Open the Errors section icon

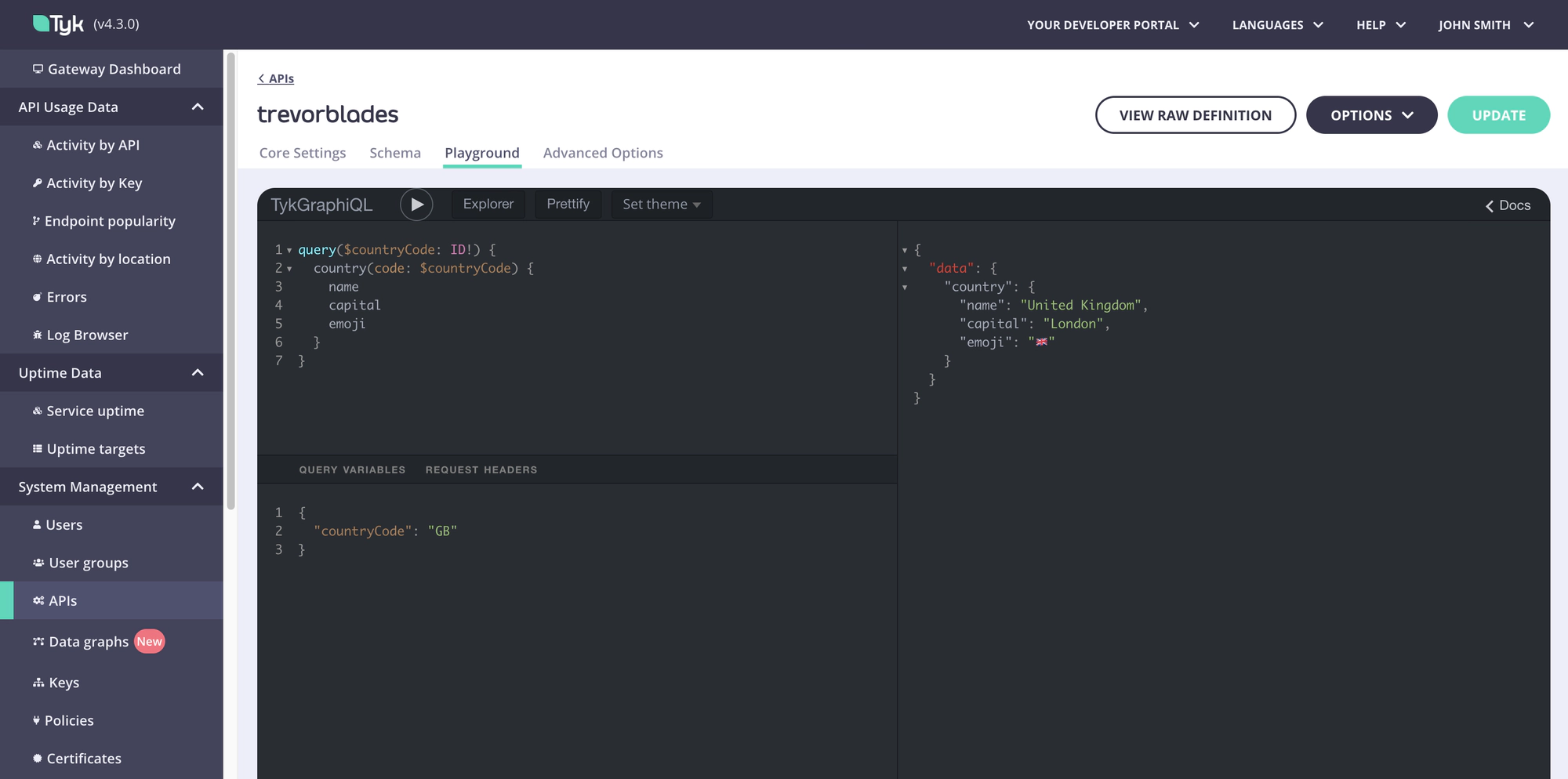(x=36, y=296)
